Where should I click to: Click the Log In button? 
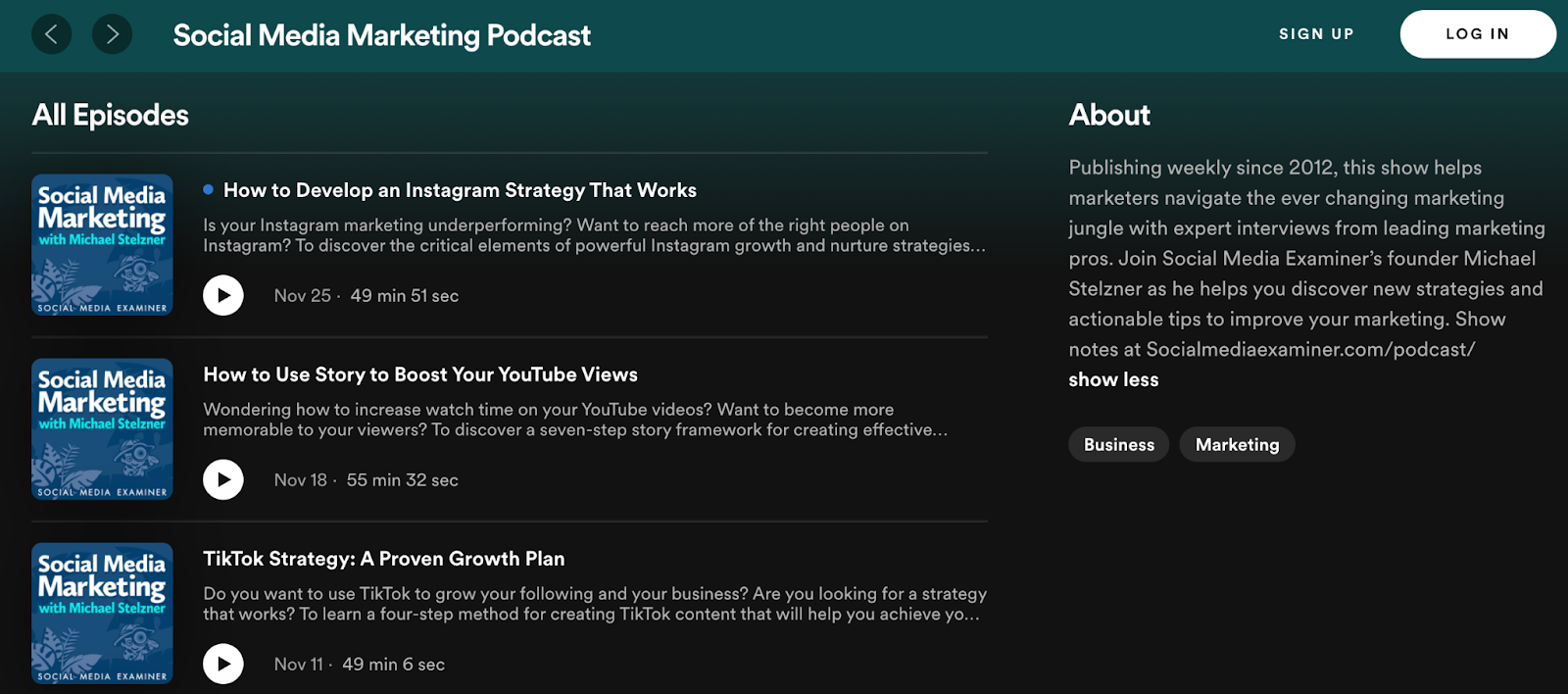[1478, 34]
